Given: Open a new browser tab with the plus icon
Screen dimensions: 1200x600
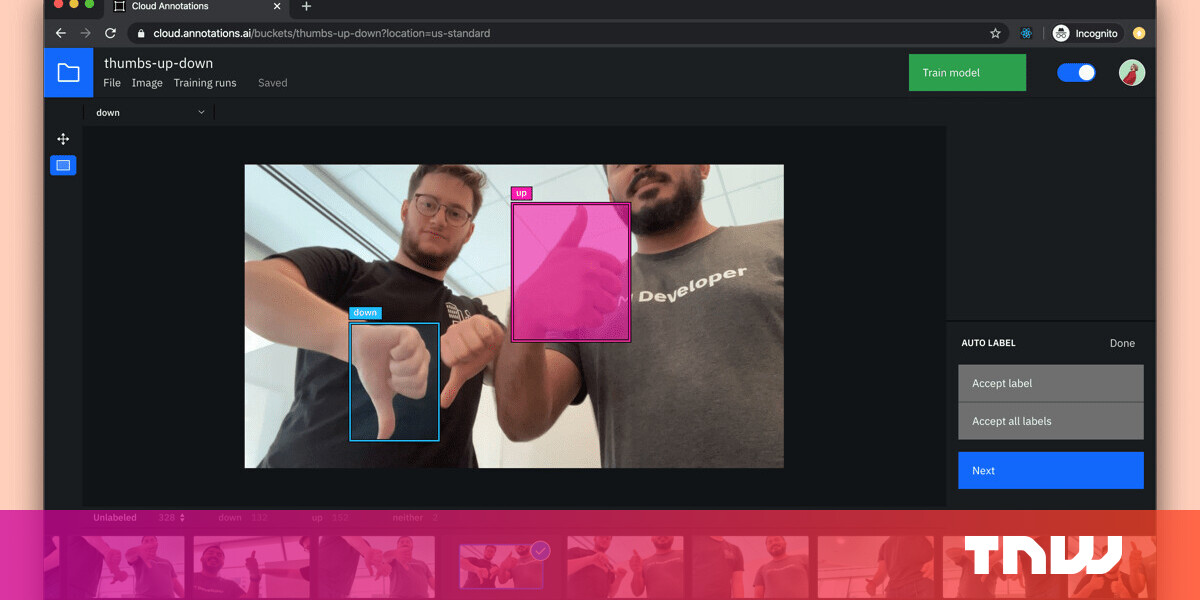Looking at the screenshot, I should point(306,8).
